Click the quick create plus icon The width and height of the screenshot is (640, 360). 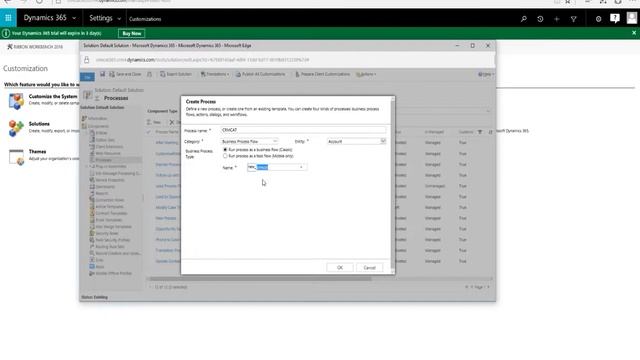(x=556, y=19)
